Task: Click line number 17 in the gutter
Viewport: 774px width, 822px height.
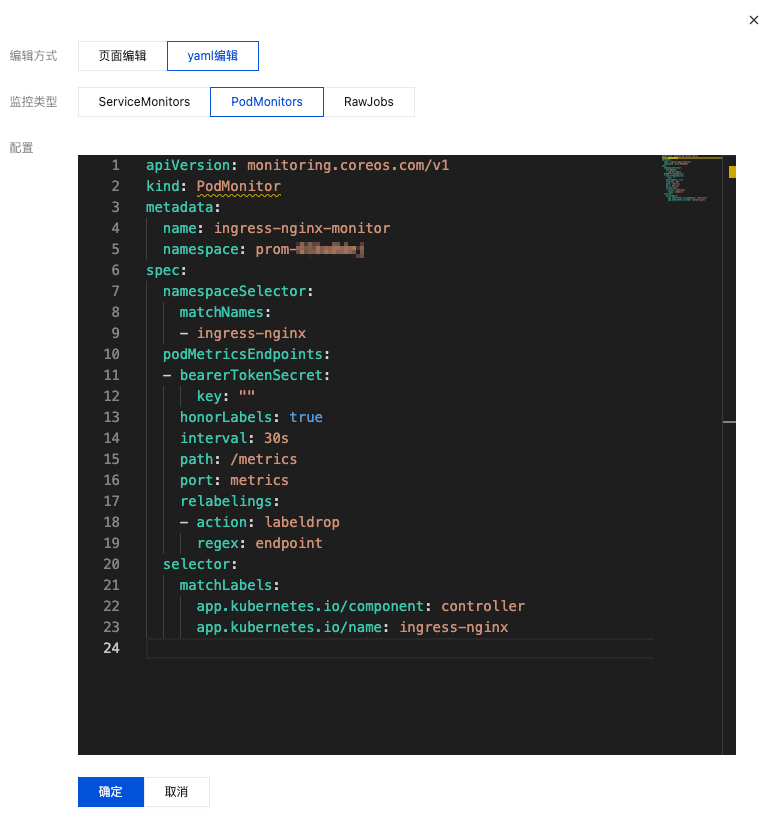Action: click(x=111, y=501)
